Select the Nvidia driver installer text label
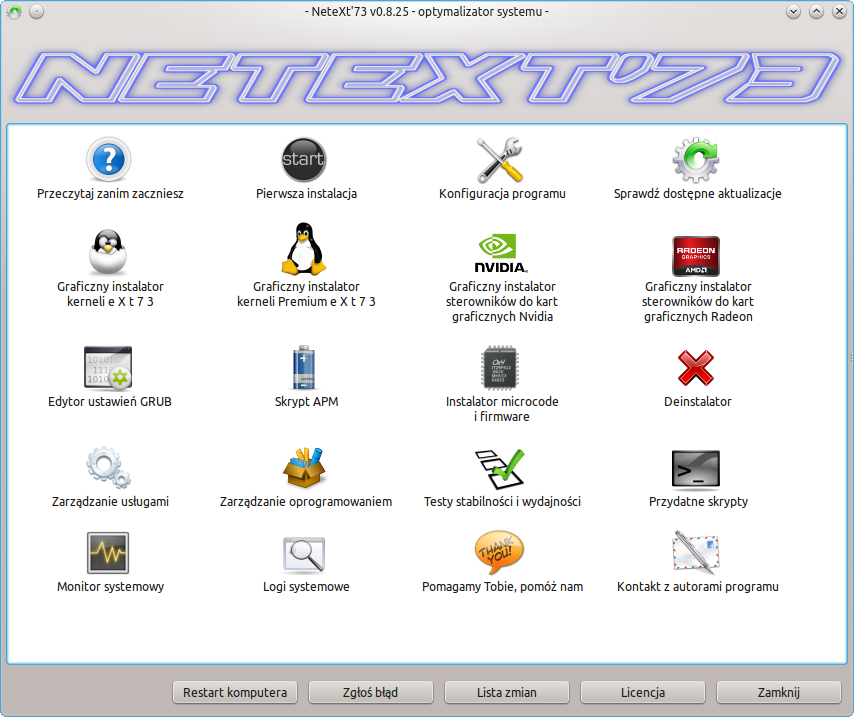 [x=502, y=302]
